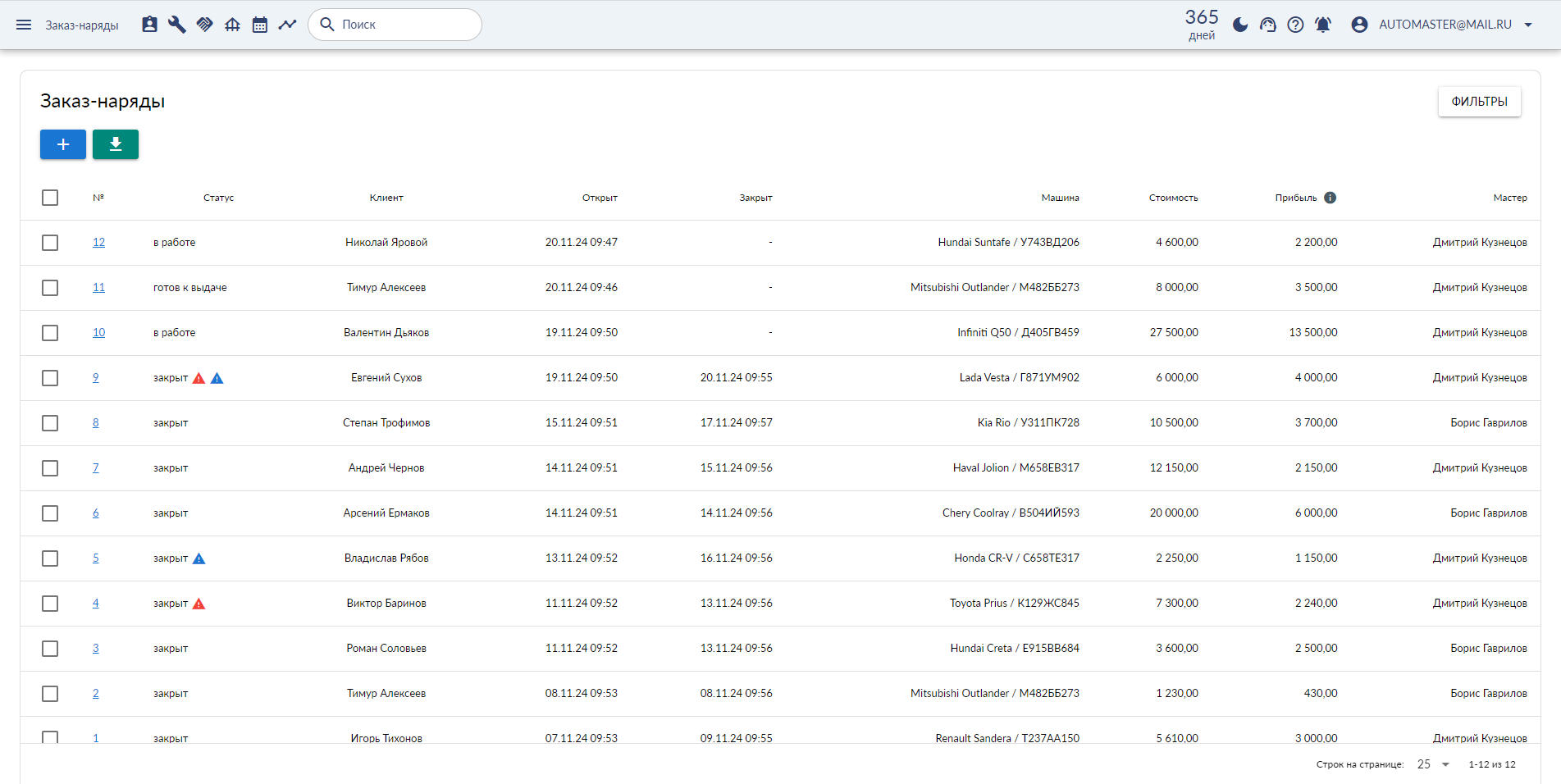Add a new order with plus button

pos(63,144)
